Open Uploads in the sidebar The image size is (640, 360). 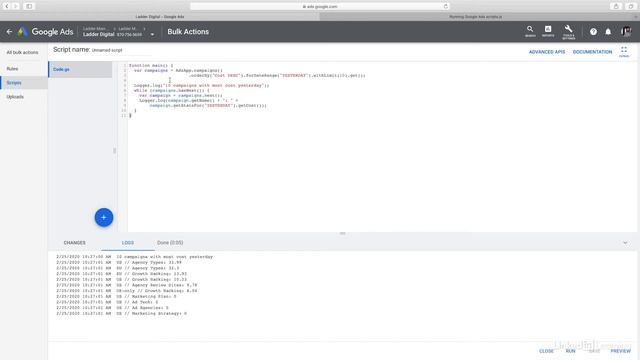tap(15, 97)
